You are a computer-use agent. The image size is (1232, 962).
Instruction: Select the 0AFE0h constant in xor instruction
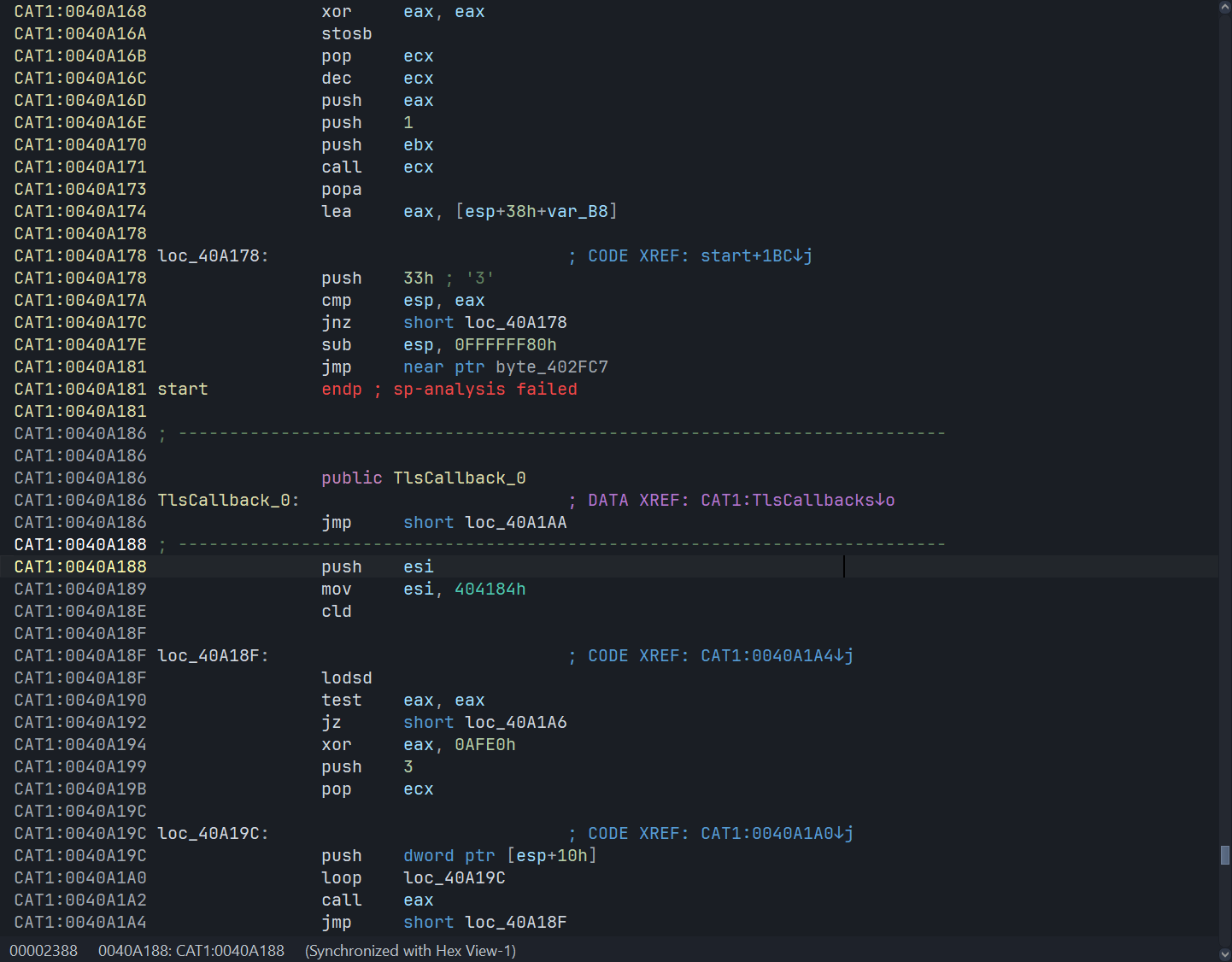484,745
